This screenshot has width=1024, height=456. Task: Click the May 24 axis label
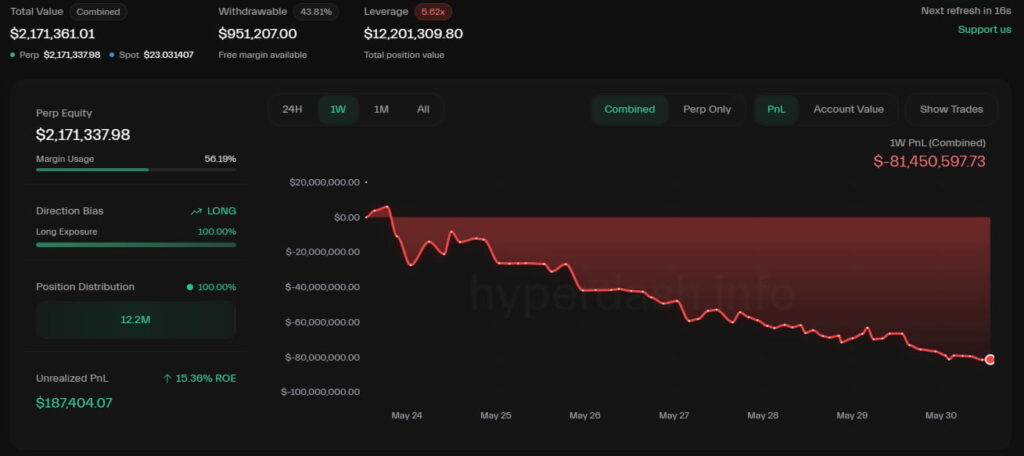click(x=407, y=415)
